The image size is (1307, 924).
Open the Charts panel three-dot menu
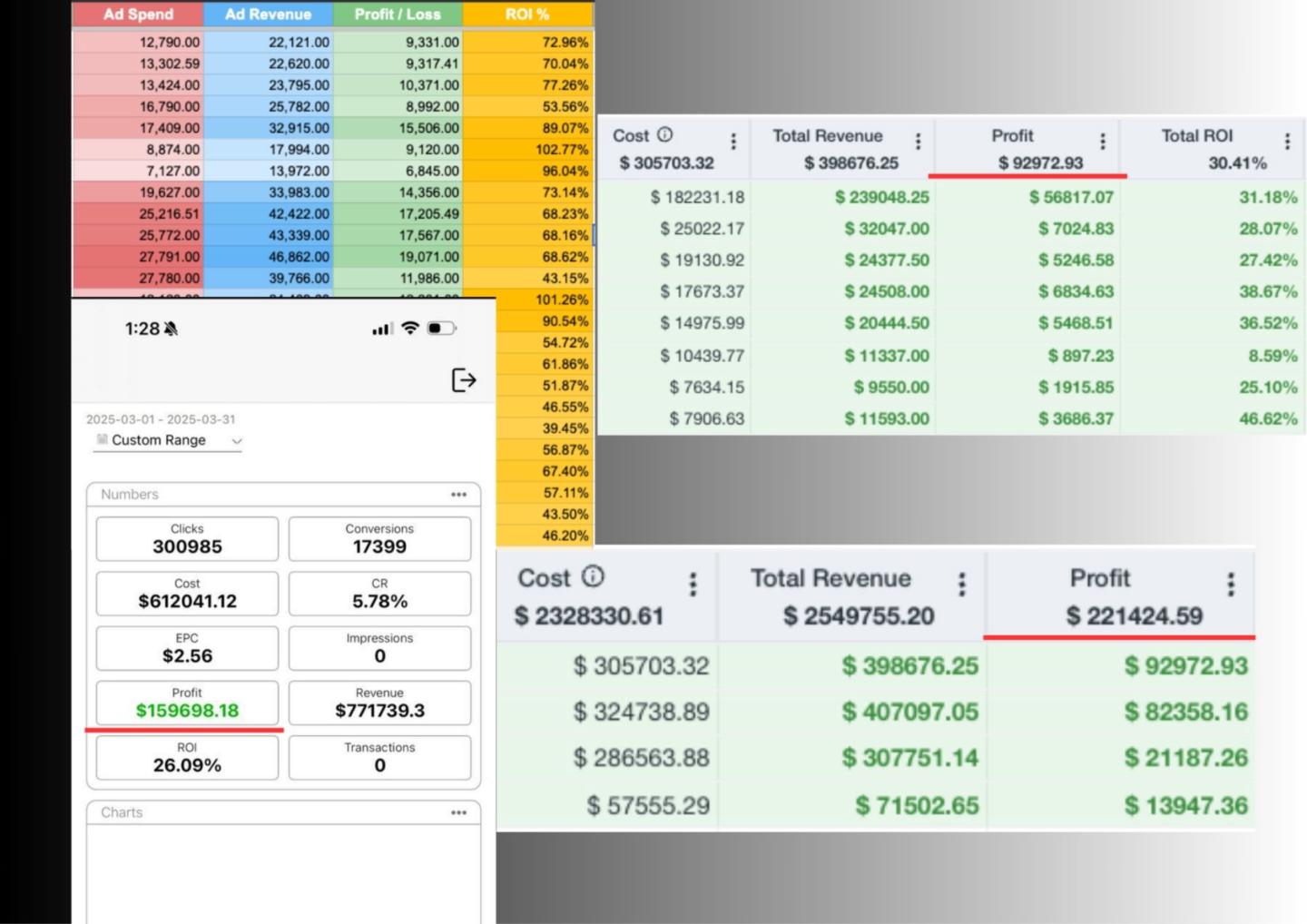(459, 812)
